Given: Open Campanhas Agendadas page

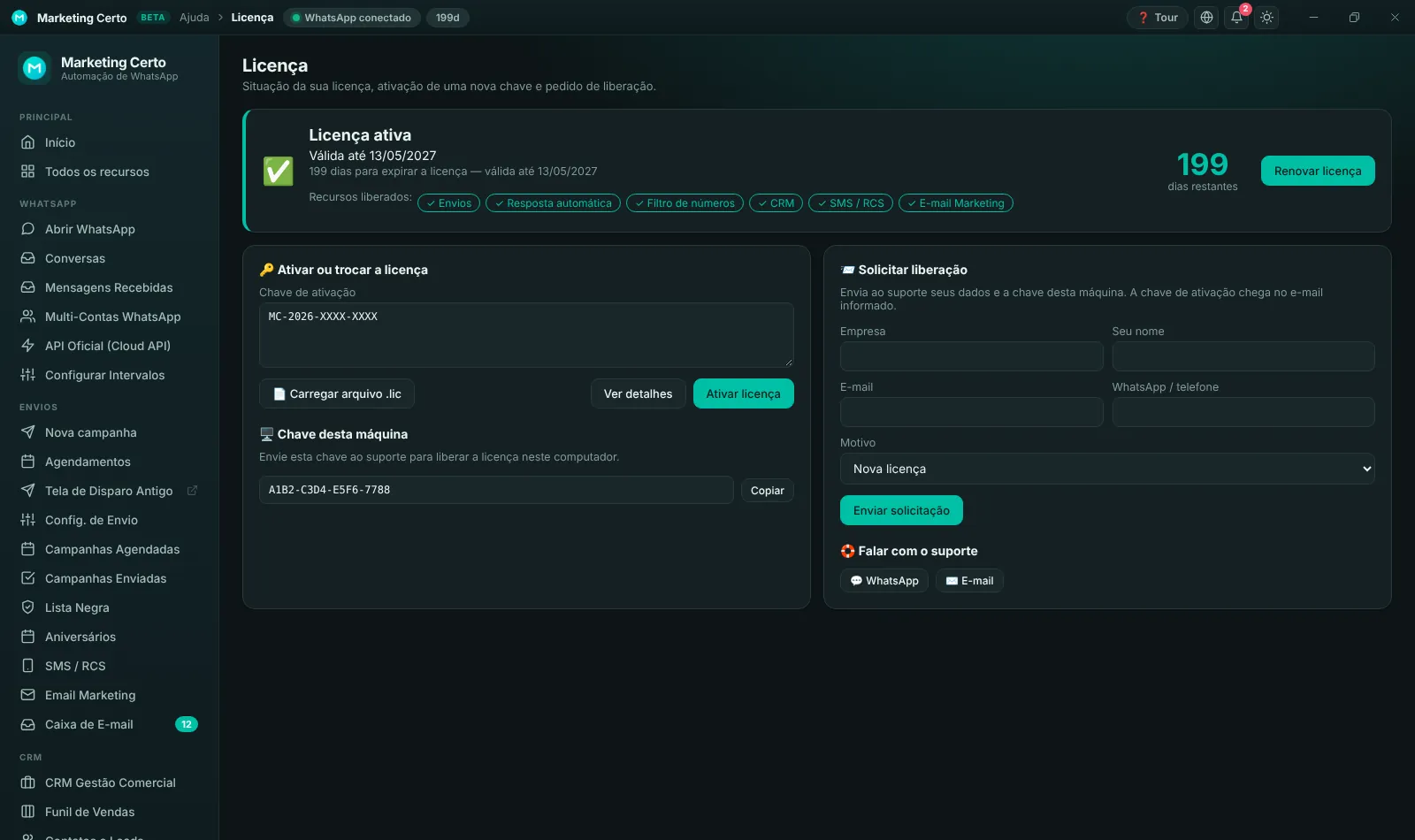Looking at the screenshot, I should coord(109,549).
